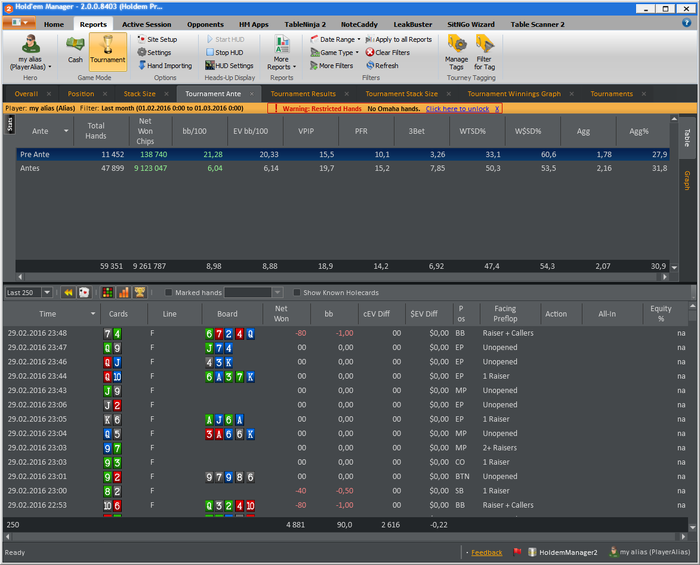700x565 pixels.
Task: Open the Home ribbon tab
Action: click(x=54, y=25)
